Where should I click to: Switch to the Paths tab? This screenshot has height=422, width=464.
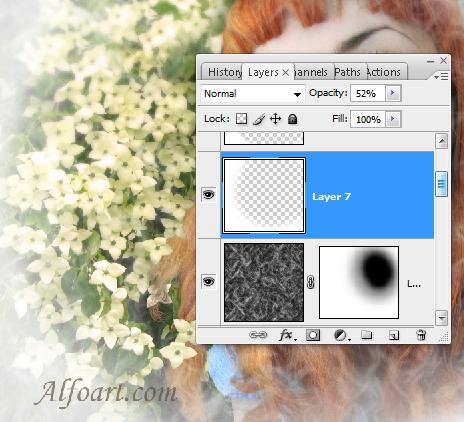point(347,72)
